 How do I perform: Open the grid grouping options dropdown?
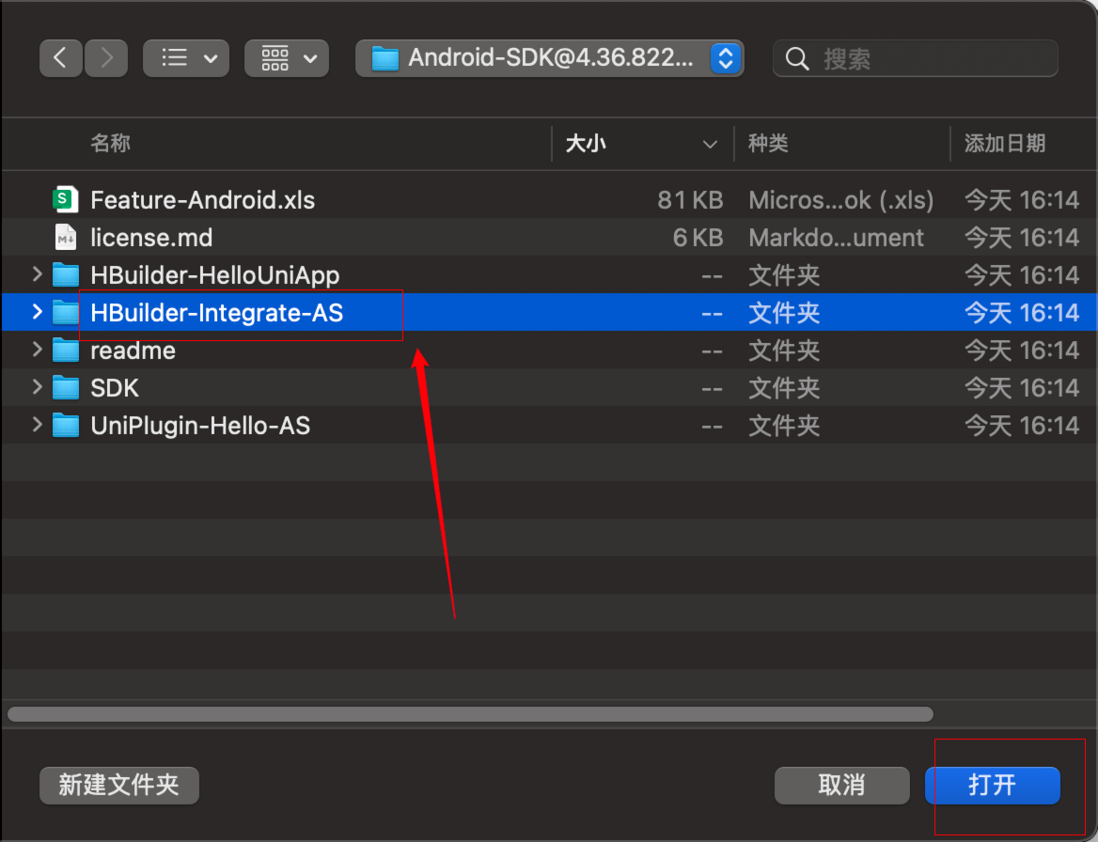[x=286, y=58]
